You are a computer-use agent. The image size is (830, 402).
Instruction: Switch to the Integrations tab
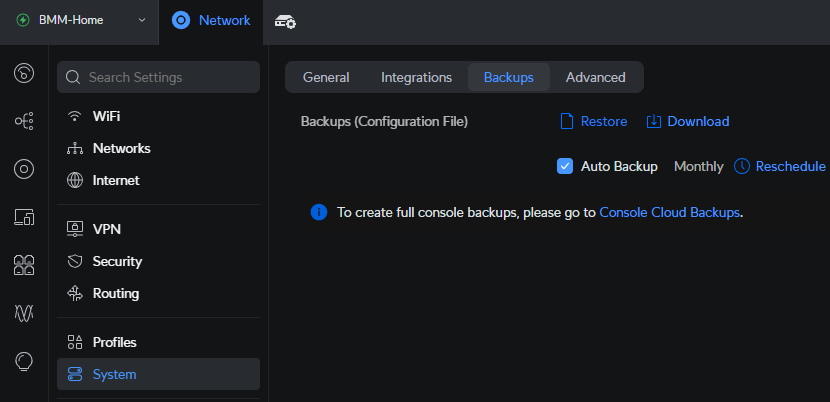pos(417,77)
